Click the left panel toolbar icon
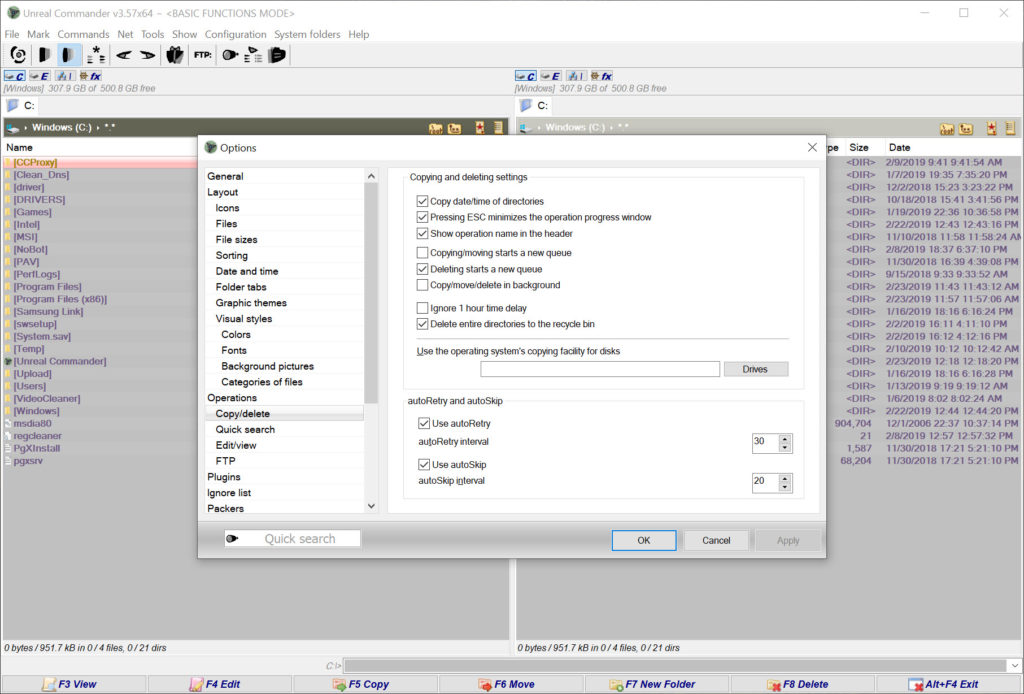The height and width of the screenshot is (694, 1024). [44, 55]
